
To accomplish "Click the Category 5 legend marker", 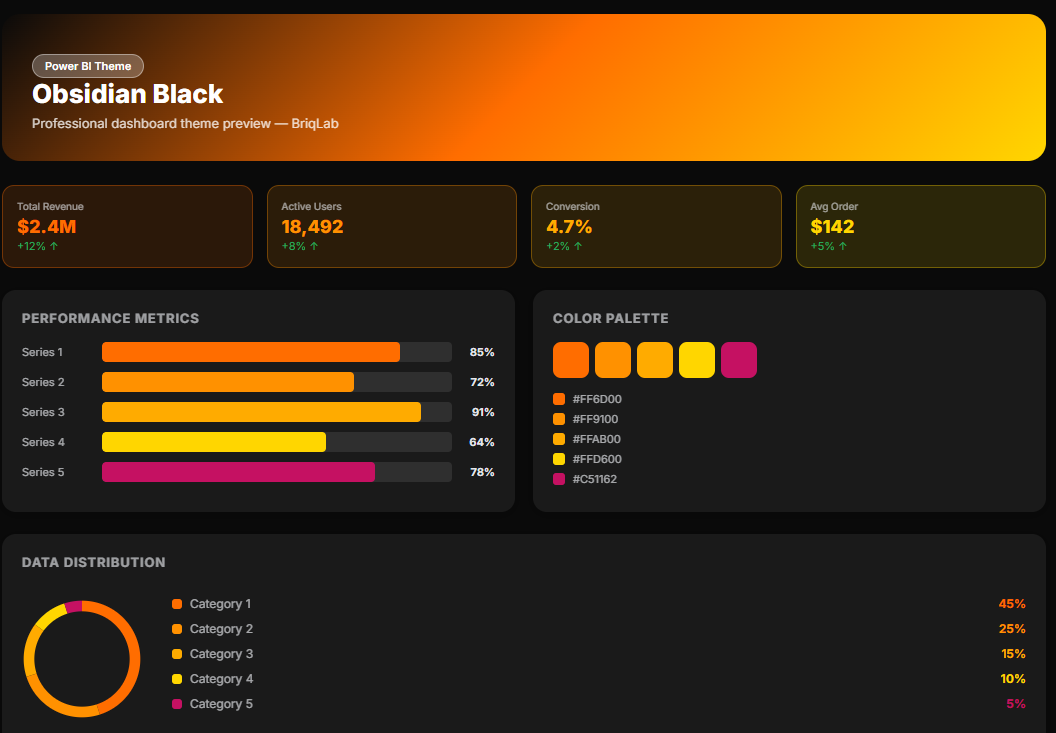I will tap(177, 704).
